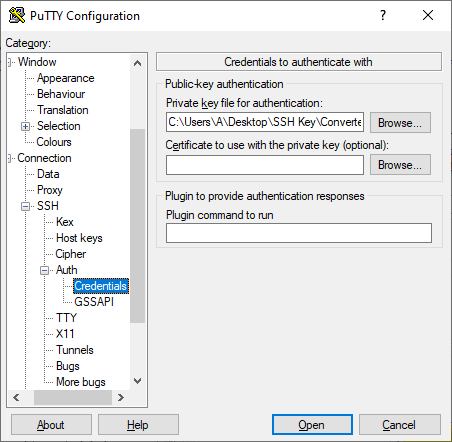Focus the Plugin command to run field
452x442 pixels.
[299, 233]
